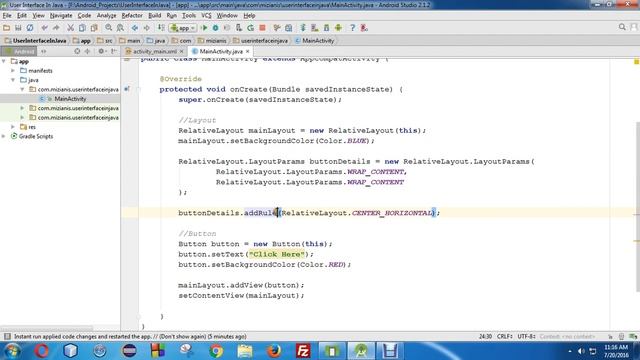Expand the res folder arrow
640x360 pixels.
(13, 127)
